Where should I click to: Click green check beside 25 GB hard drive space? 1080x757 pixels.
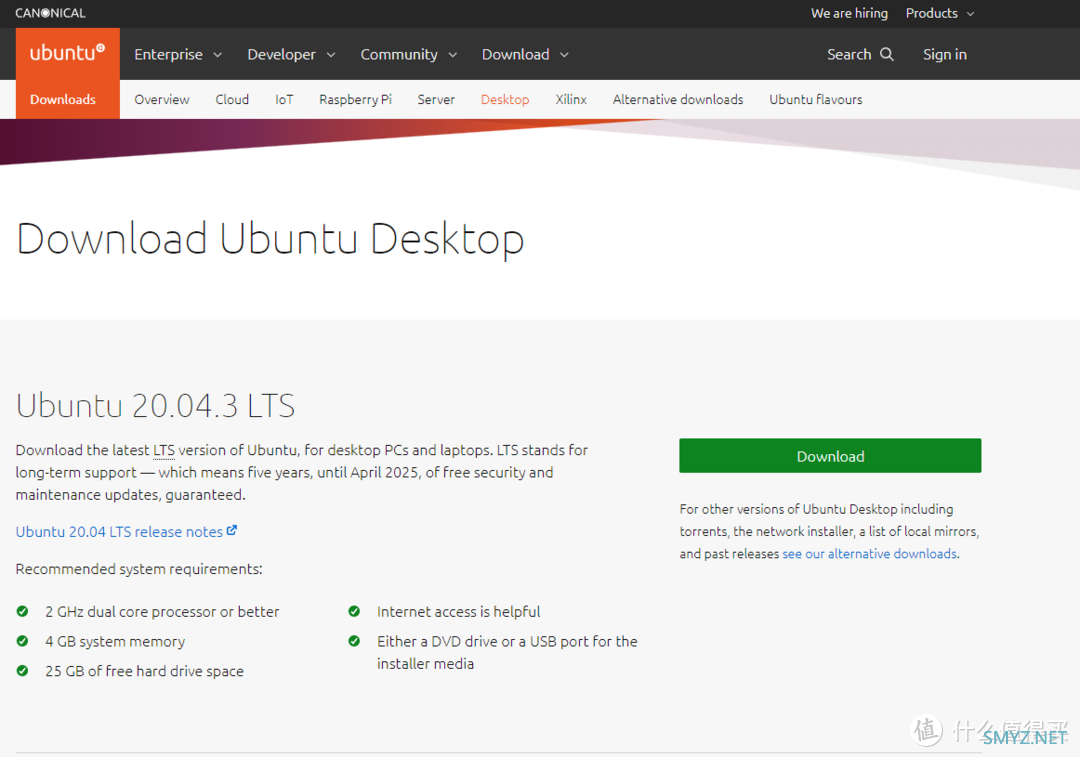click(23, 670)
